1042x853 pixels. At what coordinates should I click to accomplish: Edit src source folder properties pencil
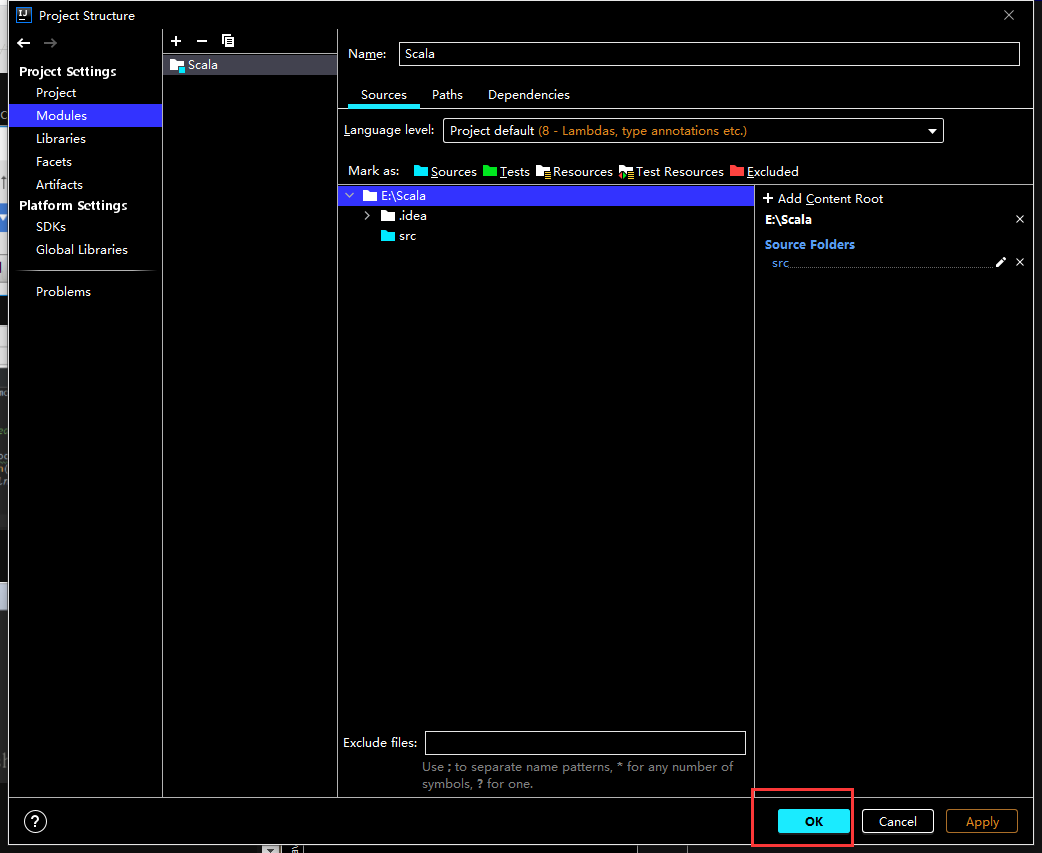(x=1001, y=262)
